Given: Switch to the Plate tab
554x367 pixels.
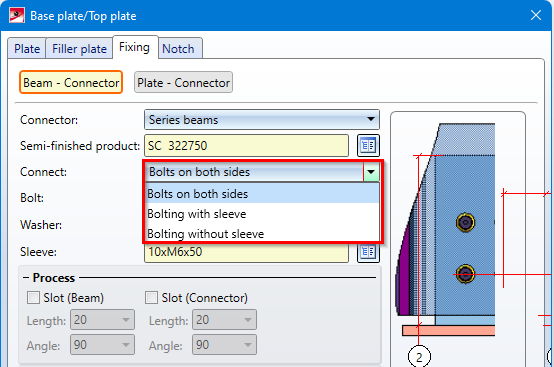Looking at the screenshot, I should [27, 48].
